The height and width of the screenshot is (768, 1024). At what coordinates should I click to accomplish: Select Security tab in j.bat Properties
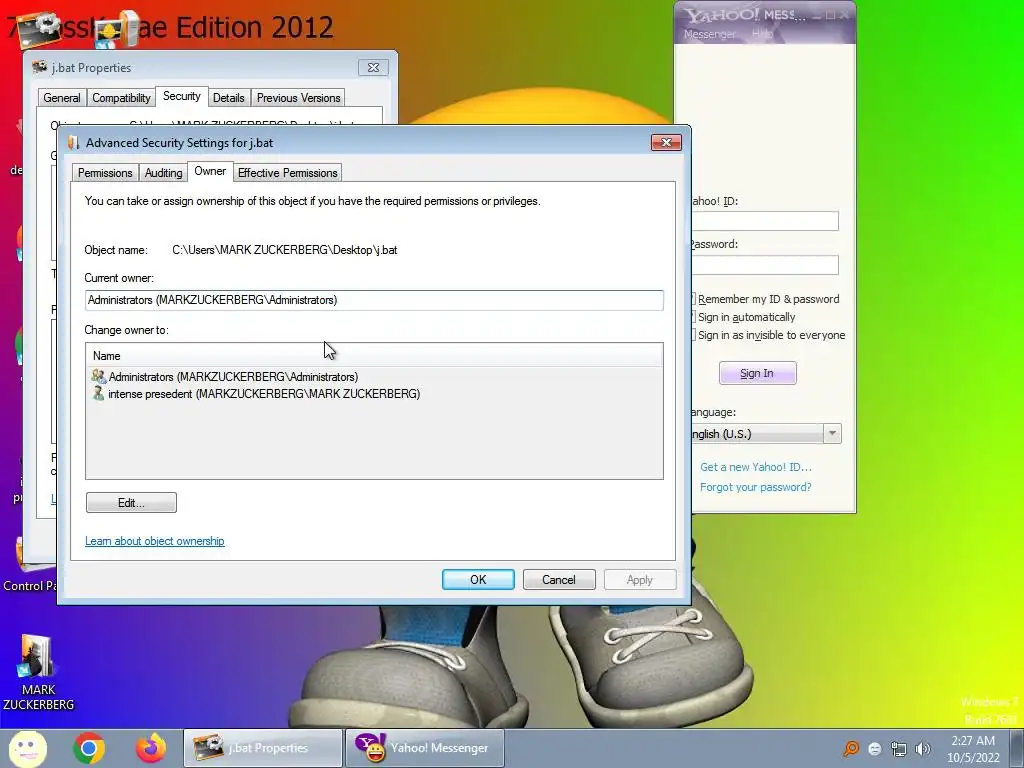pos(182,96)
